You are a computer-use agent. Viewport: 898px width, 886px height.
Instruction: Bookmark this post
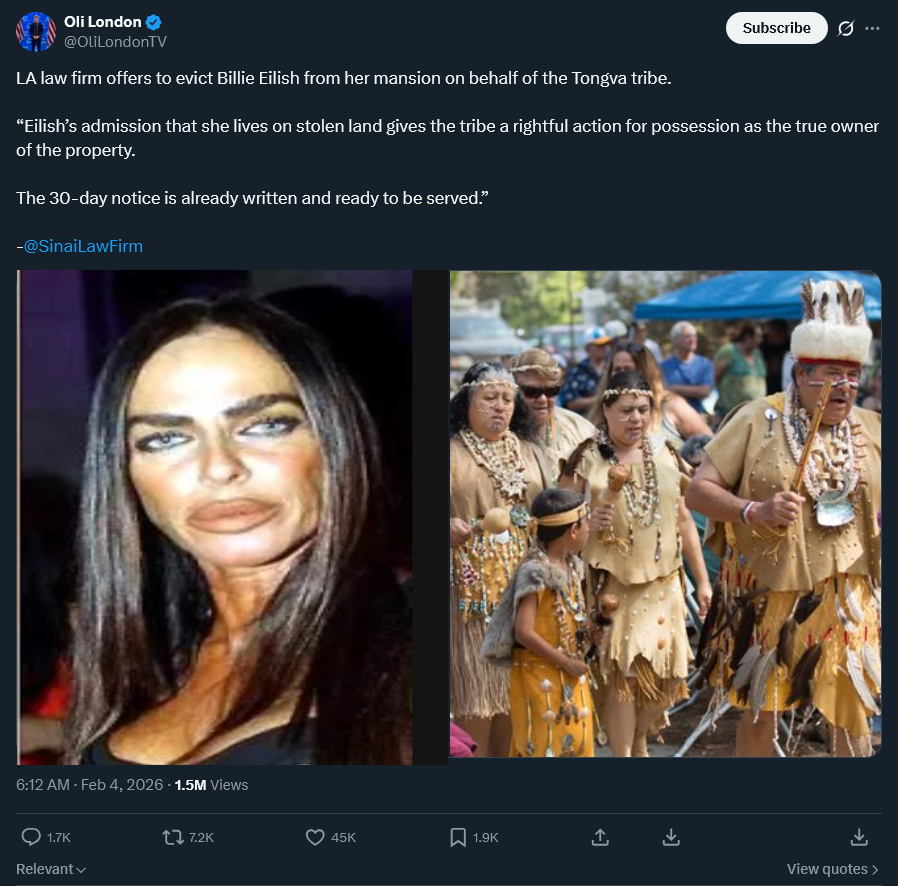pos(458,837)
